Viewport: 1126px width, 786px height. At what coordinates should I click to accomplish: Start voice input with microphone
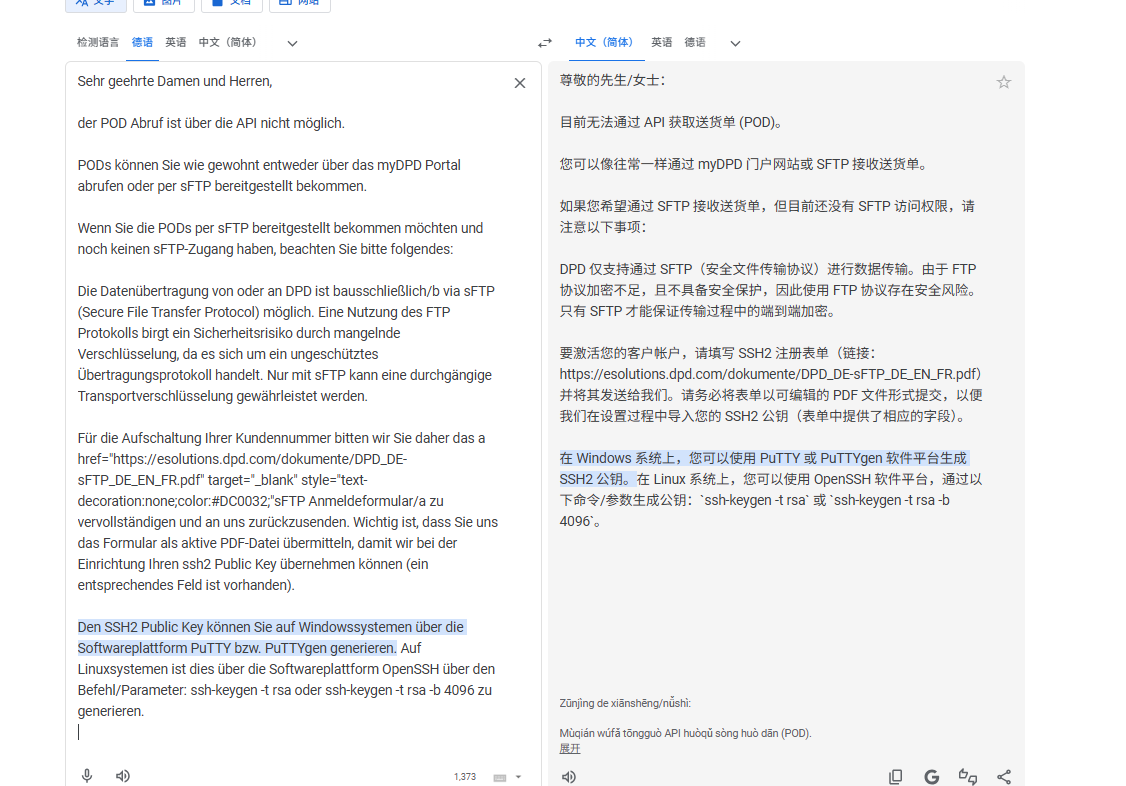[x=87, y=776]
